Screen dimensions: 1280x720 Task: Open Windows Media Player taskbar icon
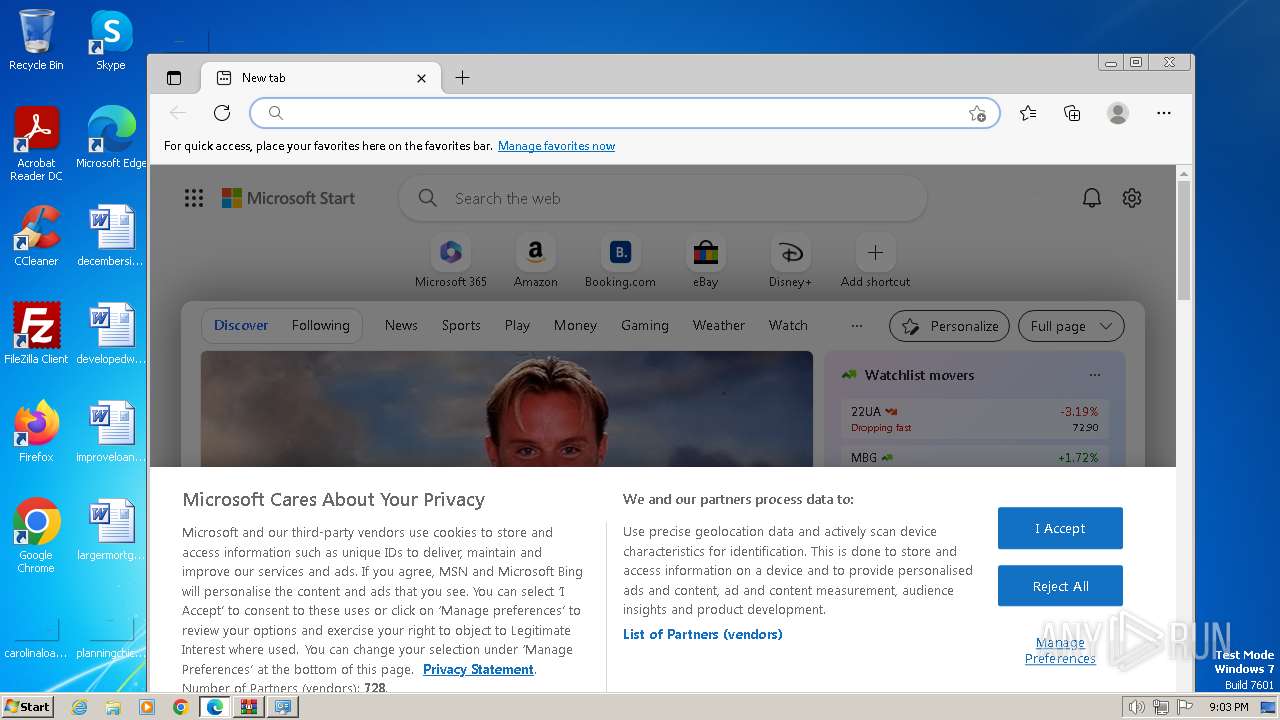click(147, 707)
